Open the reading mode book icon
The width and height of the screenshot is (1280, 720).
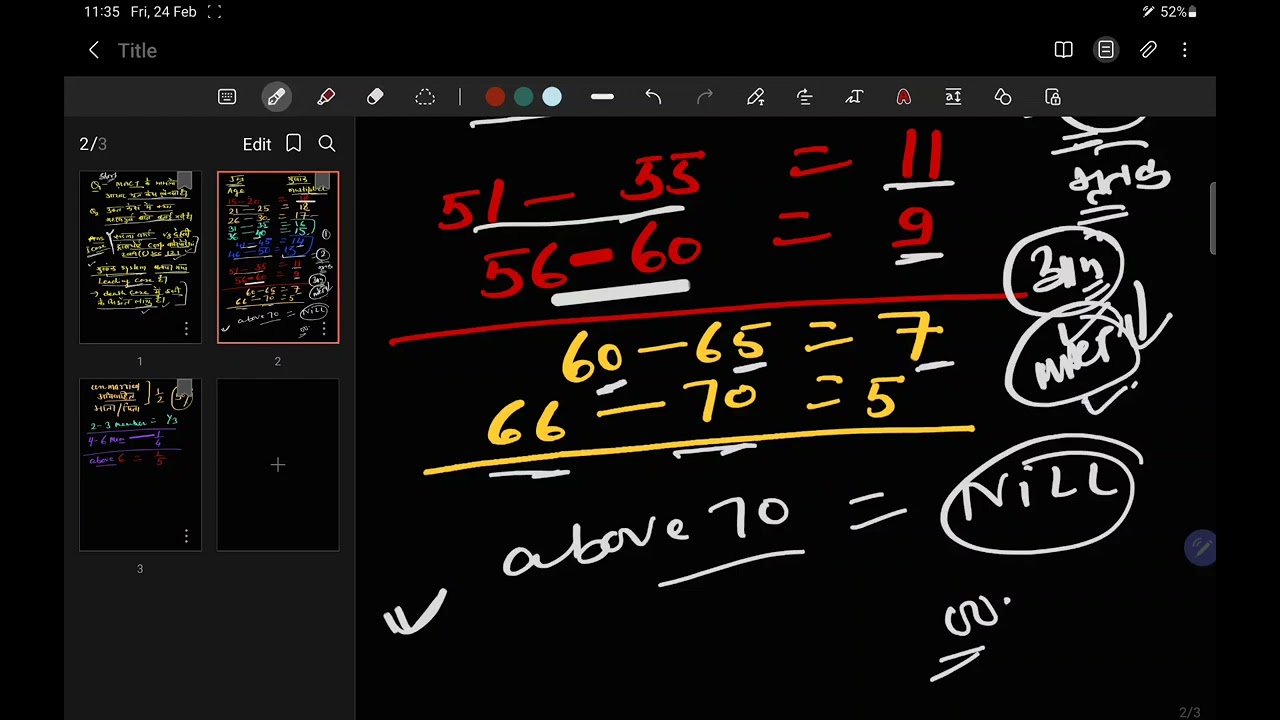tap(1063, 50)
